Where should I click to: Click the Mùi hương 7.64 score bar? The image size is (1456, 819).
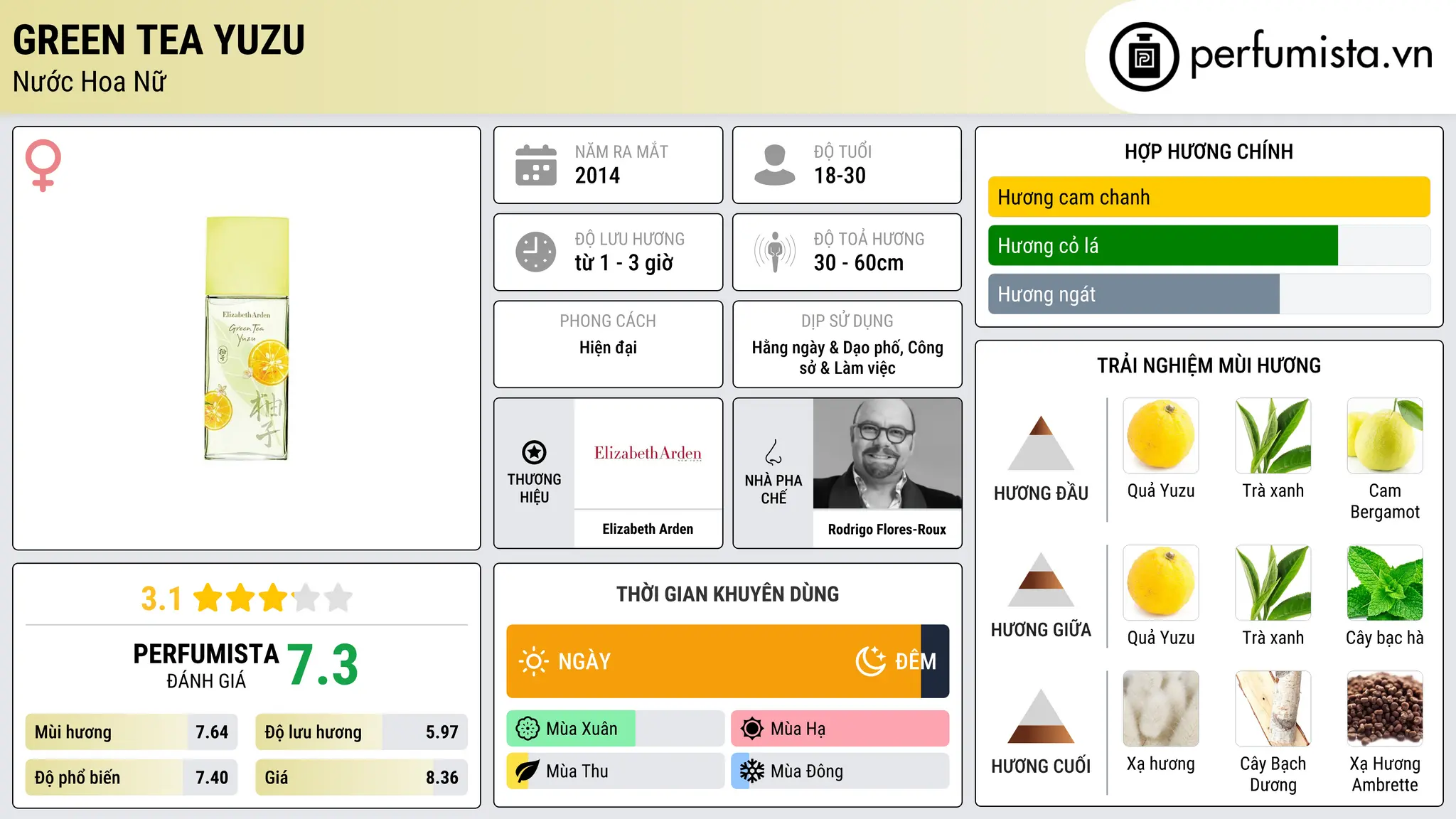click(132, 732)
